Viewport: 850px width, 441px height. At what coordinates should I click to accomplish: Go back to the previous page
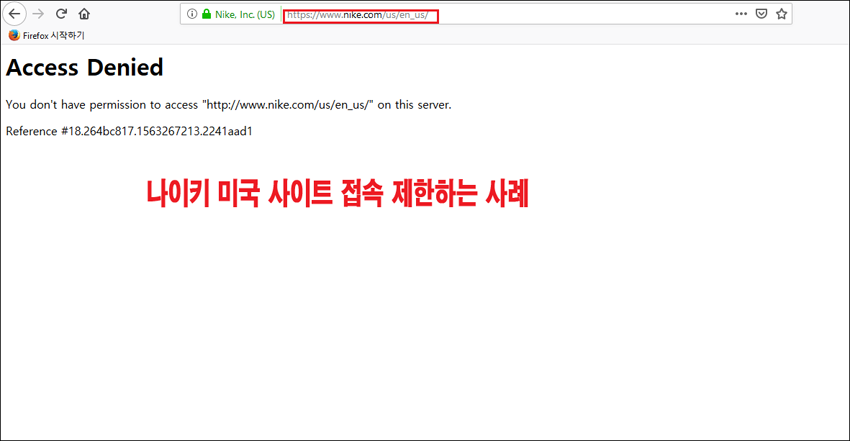click(15, 14)
